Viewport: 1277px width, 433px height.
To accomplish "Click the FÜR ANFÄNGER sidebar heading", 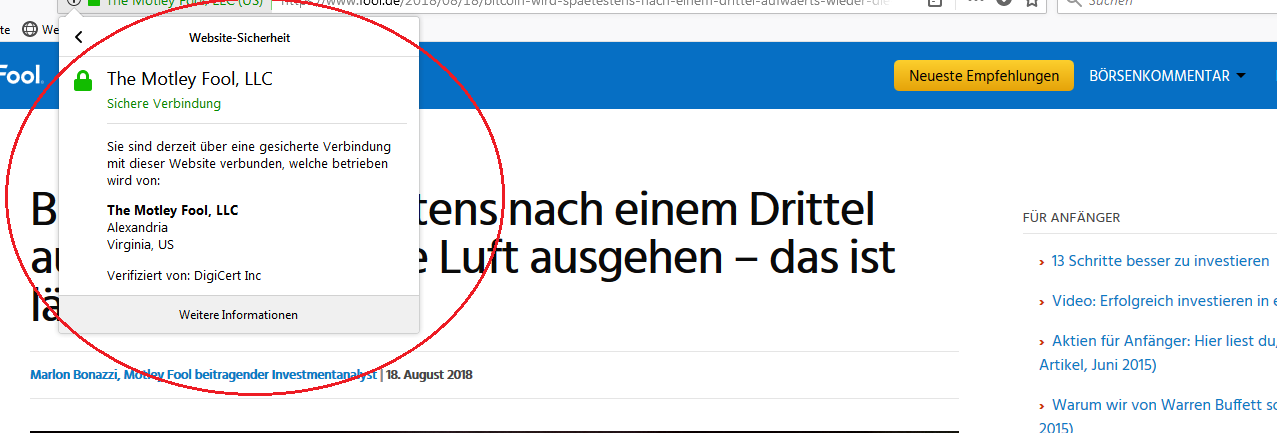I will click(1071, 217).
